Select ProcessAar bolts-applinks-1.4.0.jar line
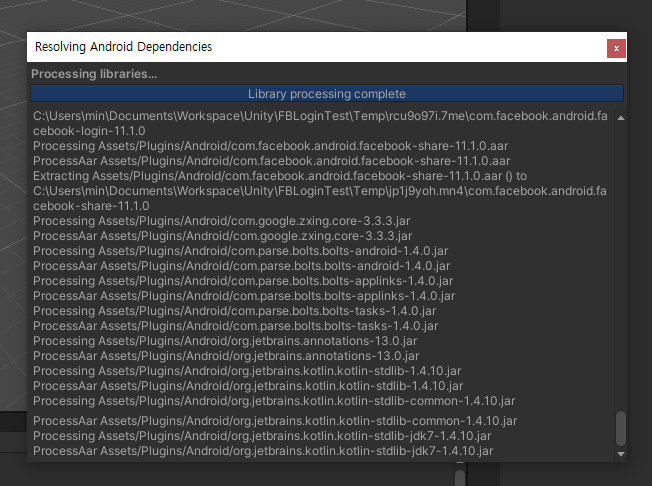This screenshot has height=486, width=652. pos(244,296)
